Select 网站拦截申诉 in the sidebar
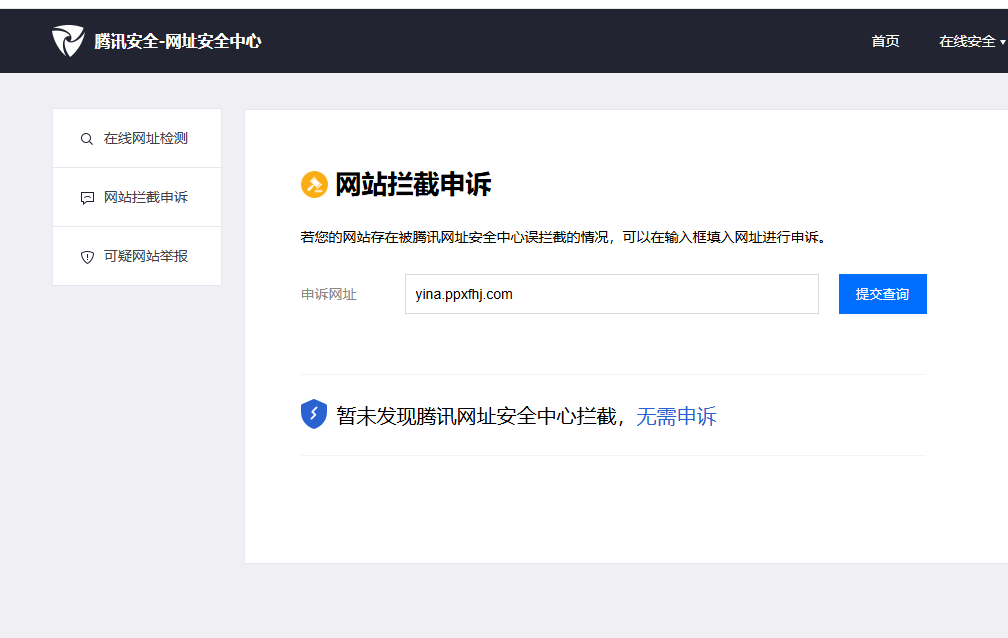This screenshot has height=638, width=1008. point(137,197)
